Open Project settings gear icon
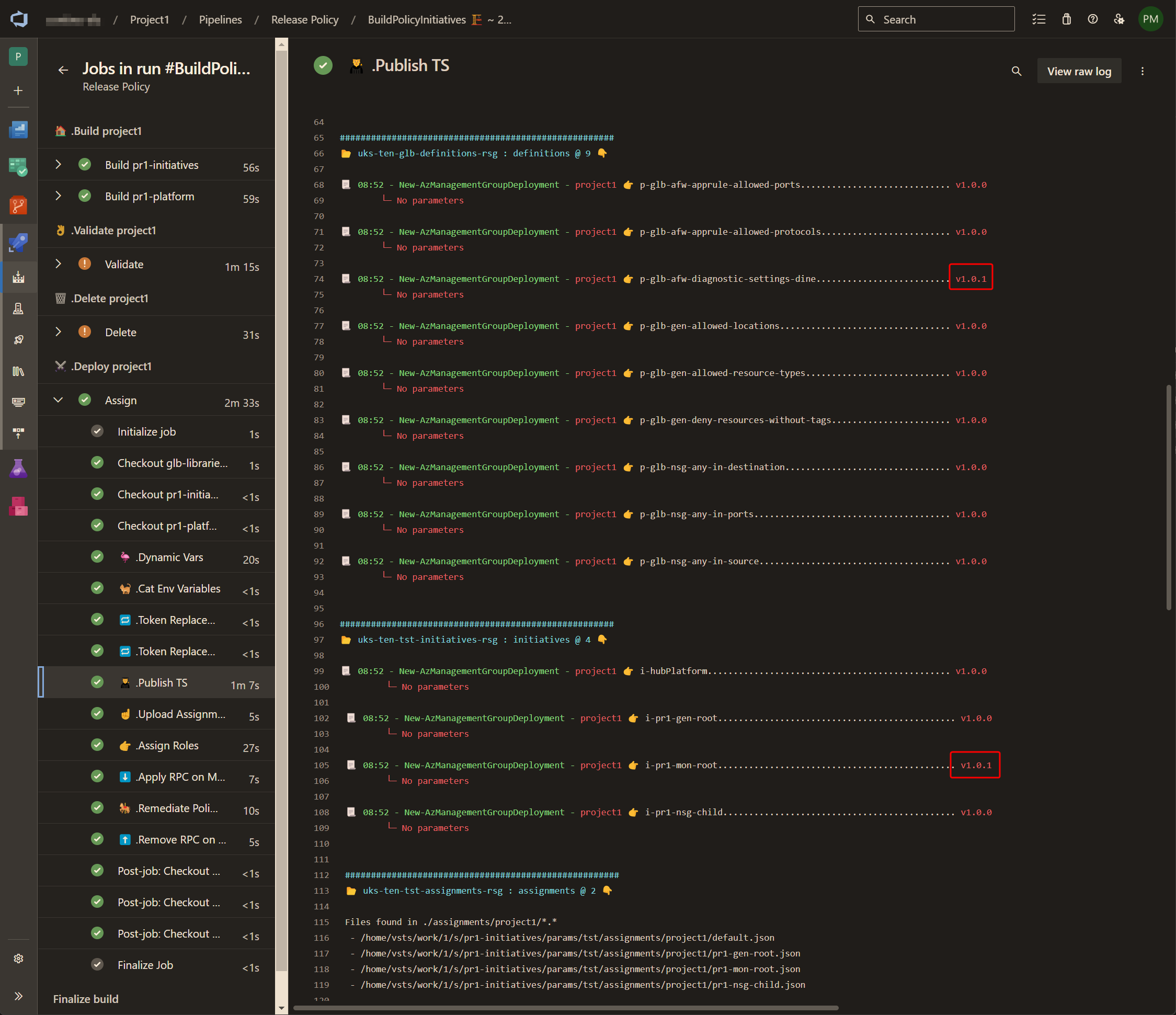Viewport: 1176px width, 1015px height. point(18,958)
